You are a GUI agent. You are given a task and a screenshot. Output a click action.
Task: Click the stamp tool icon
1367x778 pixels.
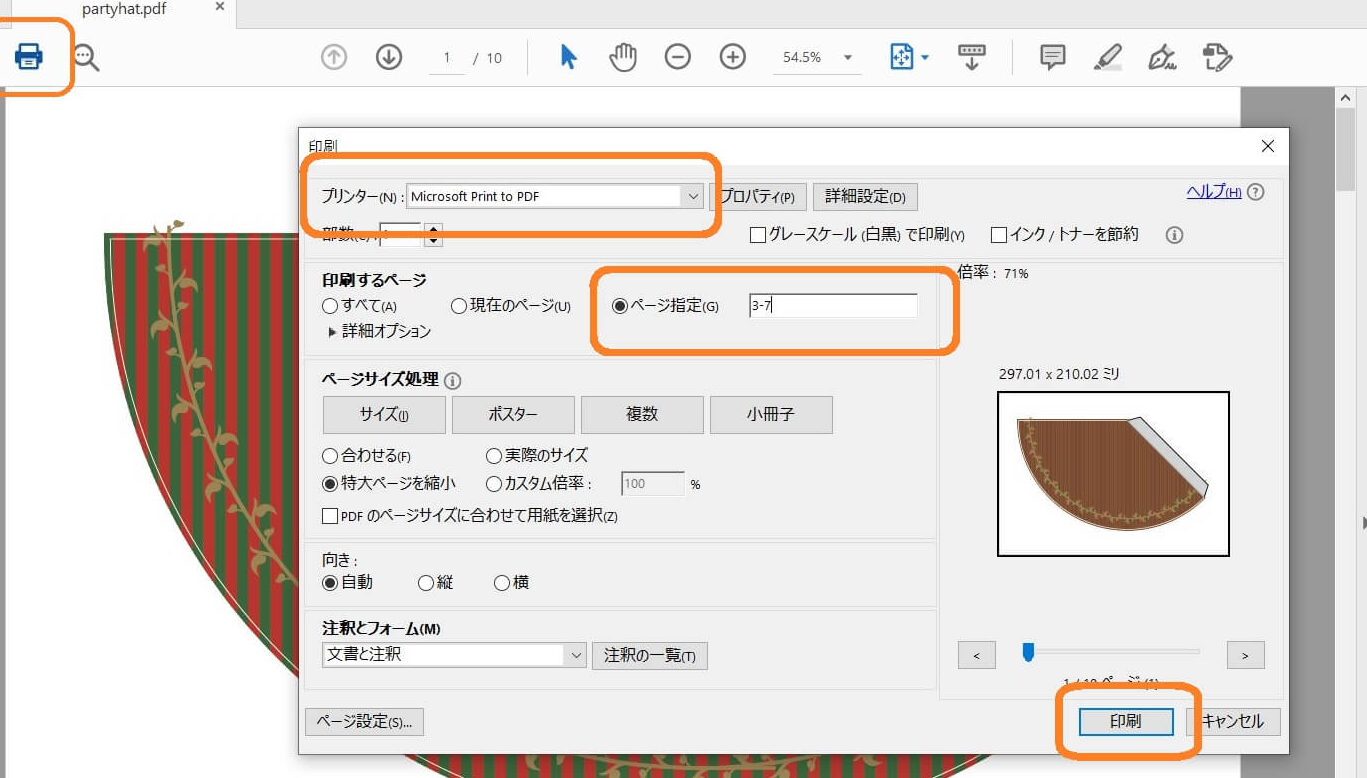click(x=1217, y=57)
